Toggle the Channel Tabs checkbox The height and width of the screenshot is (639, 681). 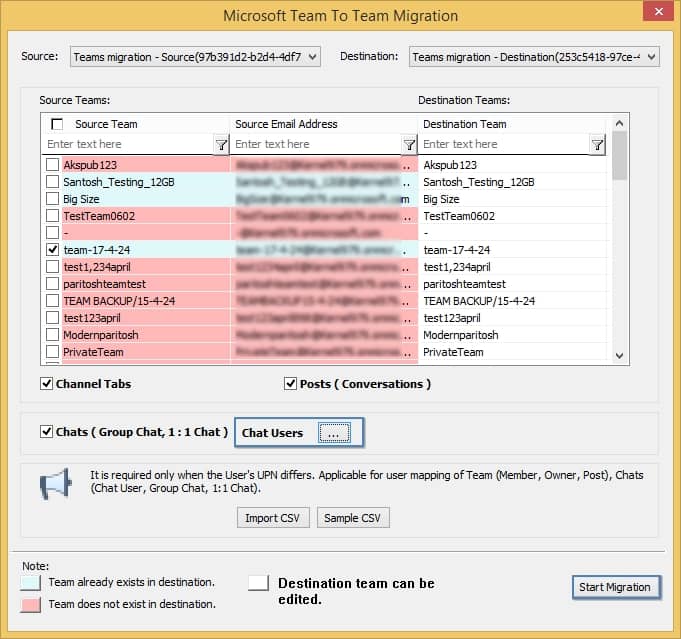coord(46,384)
